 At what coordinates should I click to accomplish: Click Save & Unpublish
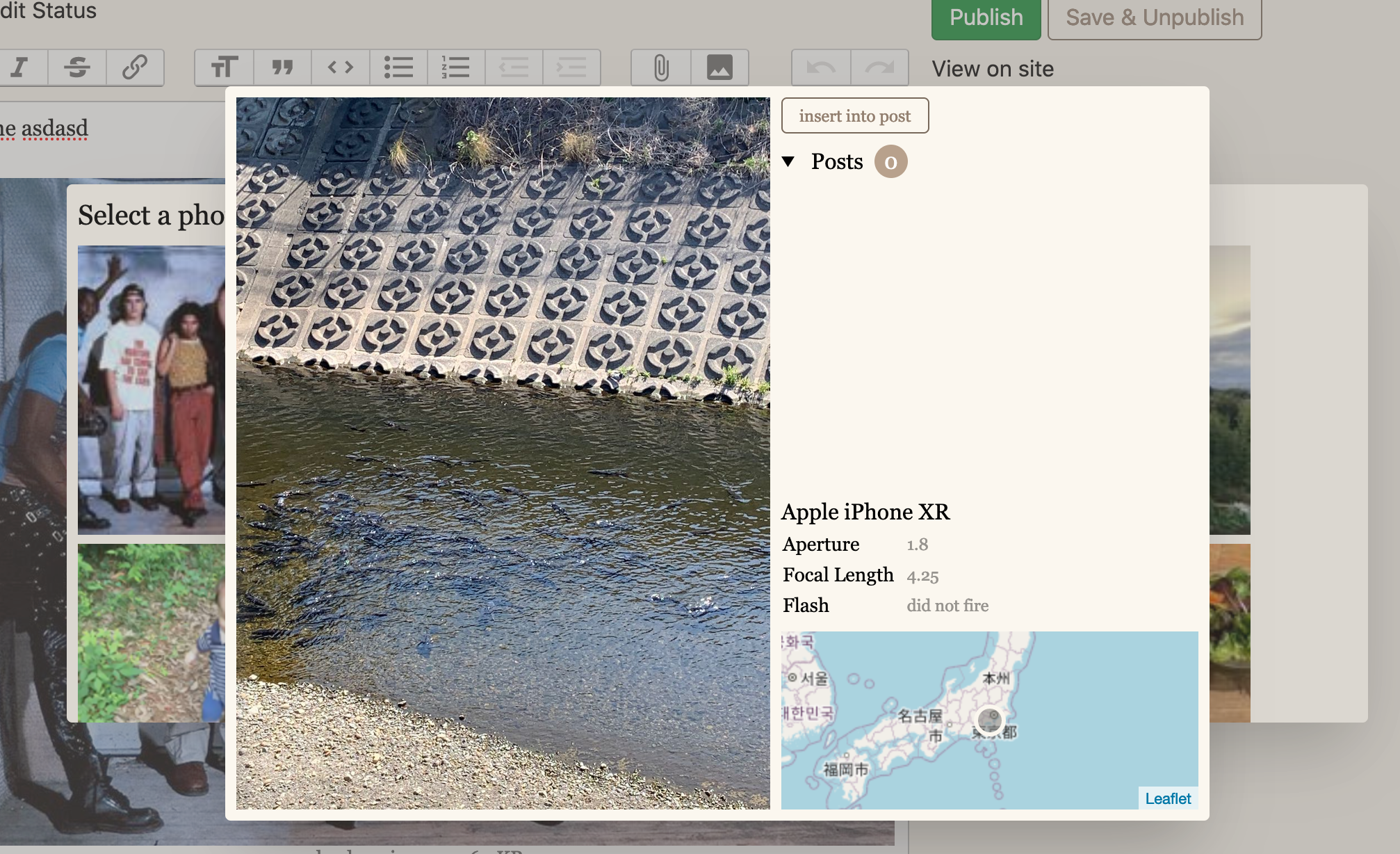coord(1154,17)
